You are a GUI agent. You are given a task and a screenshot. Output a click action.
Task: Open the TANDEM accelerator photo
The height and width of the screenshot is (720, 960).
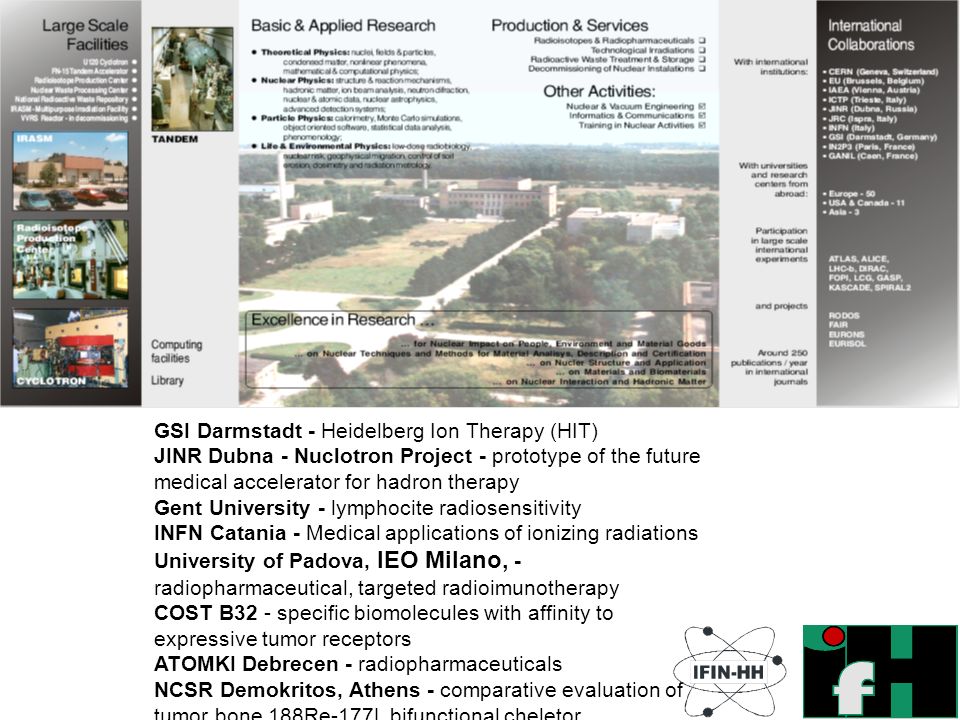[x=192, y=79]
